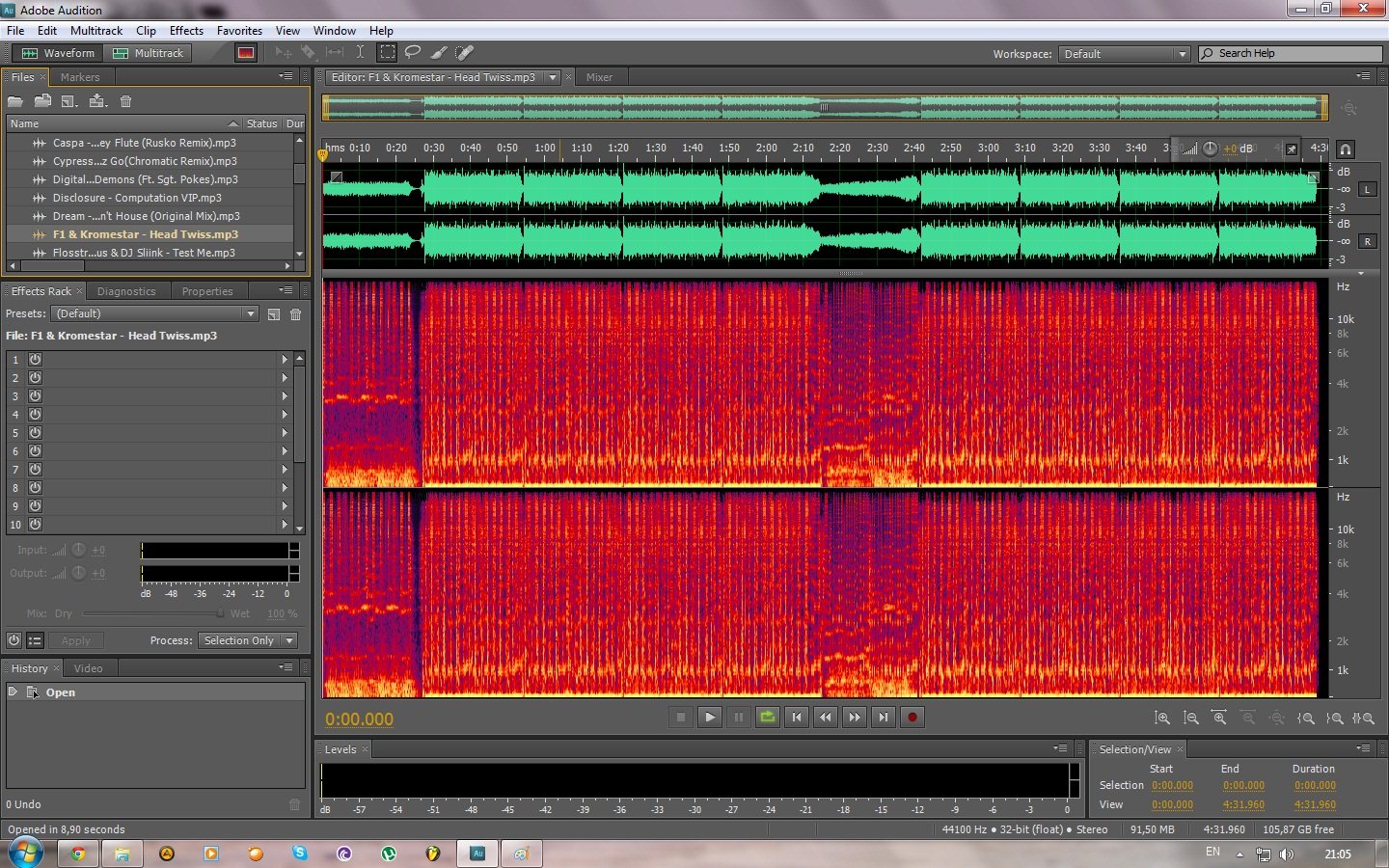
Task: Open the Process Selection Only dropdown
Action: click(248, 640)
